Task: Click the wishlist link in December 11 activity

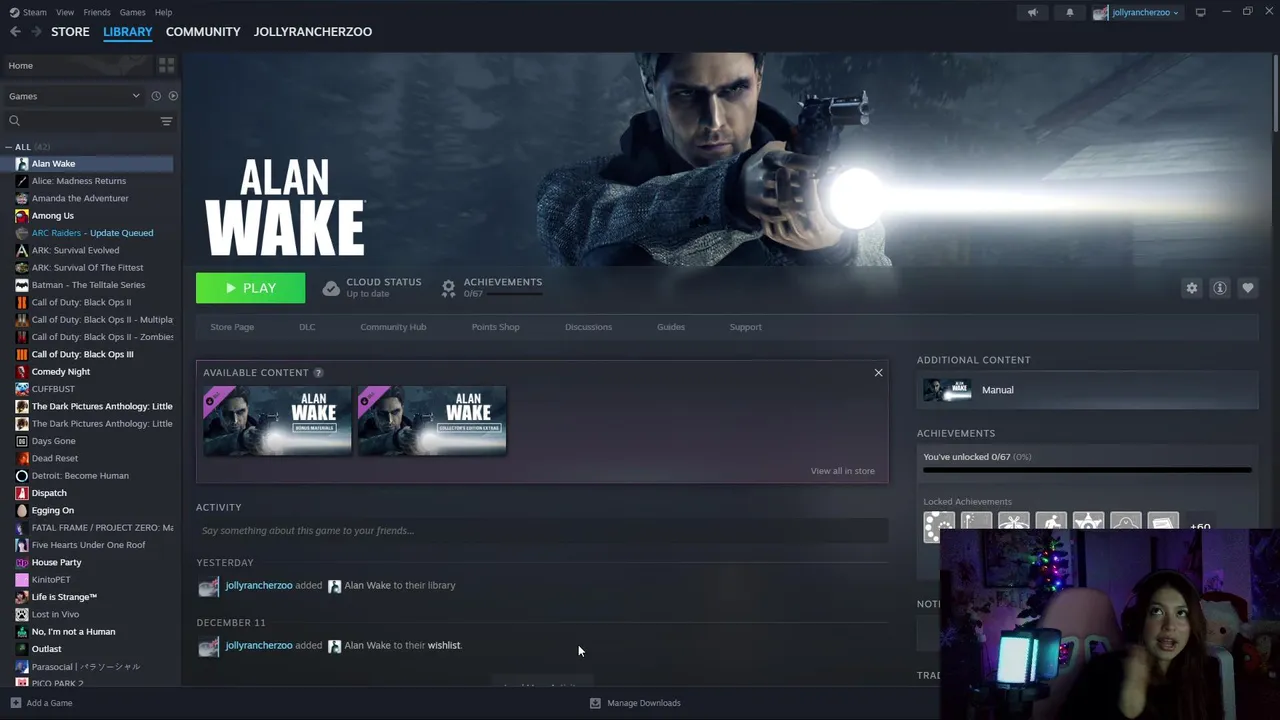Action: tap(444, 646)
